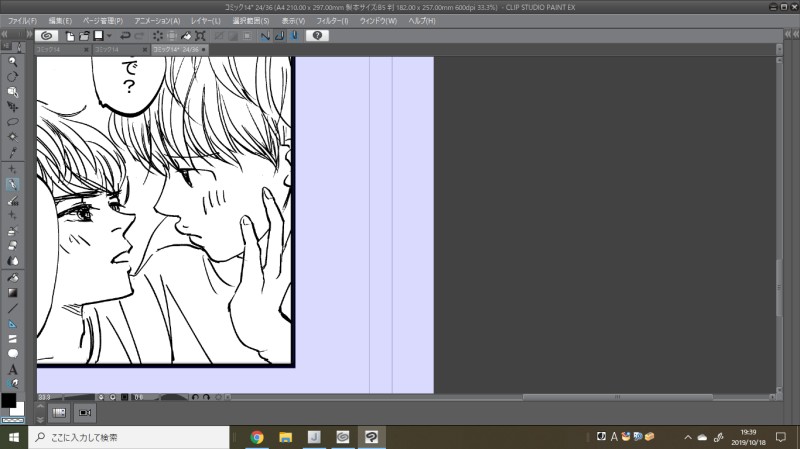Open the フィルター(I) menu

[332, 21]
